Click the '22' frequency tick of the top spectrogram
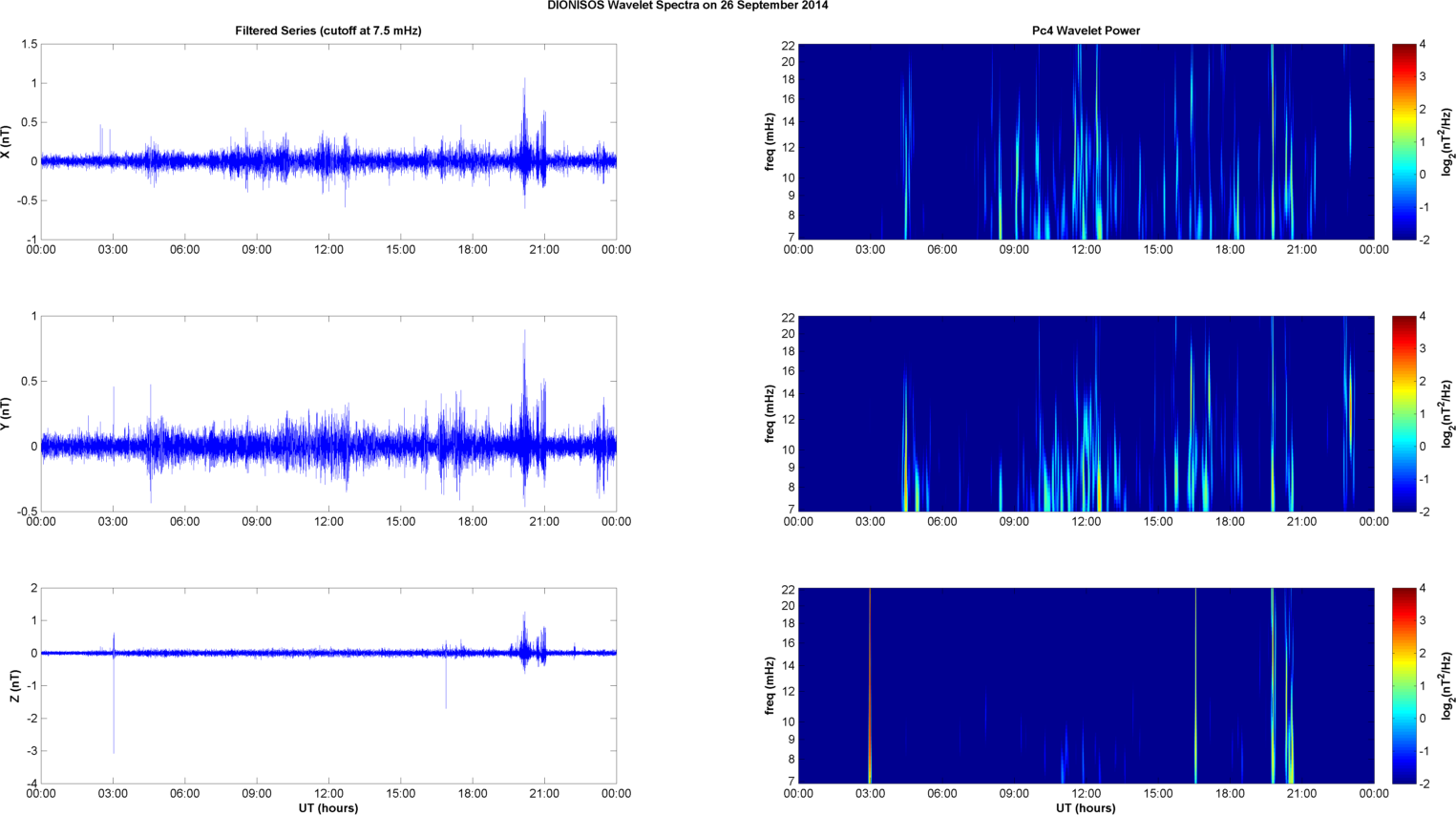Viewport: 1456px width, 815px height. pyautogui.click(x=789, y=45)
